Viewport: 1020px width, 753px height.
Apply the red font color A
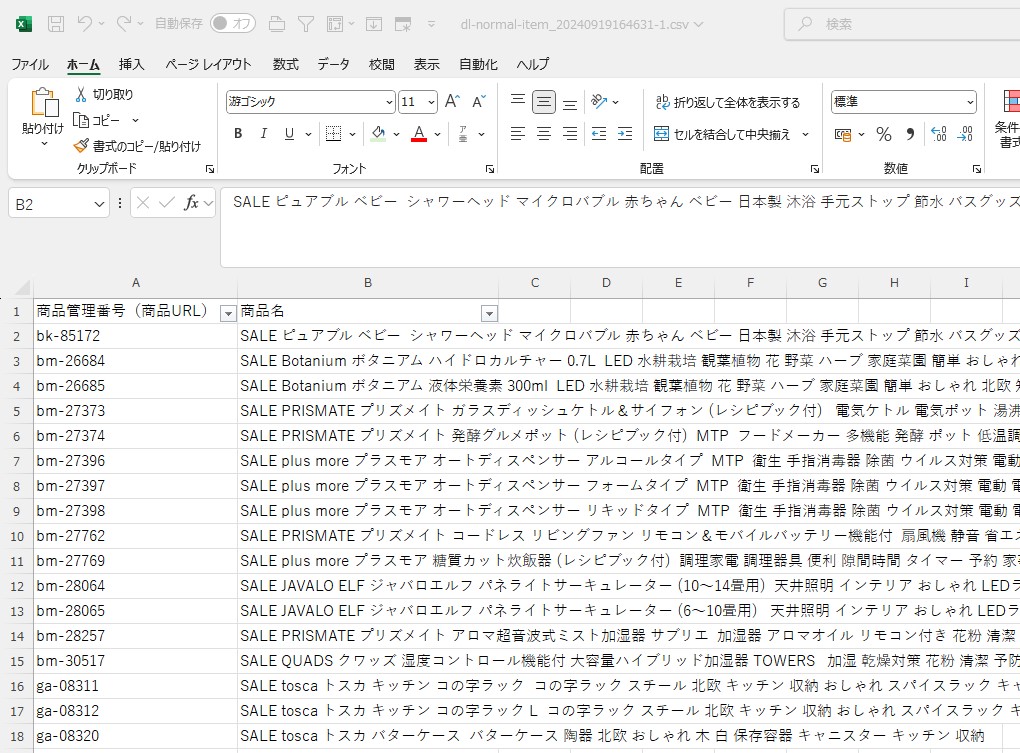(420, 134)
